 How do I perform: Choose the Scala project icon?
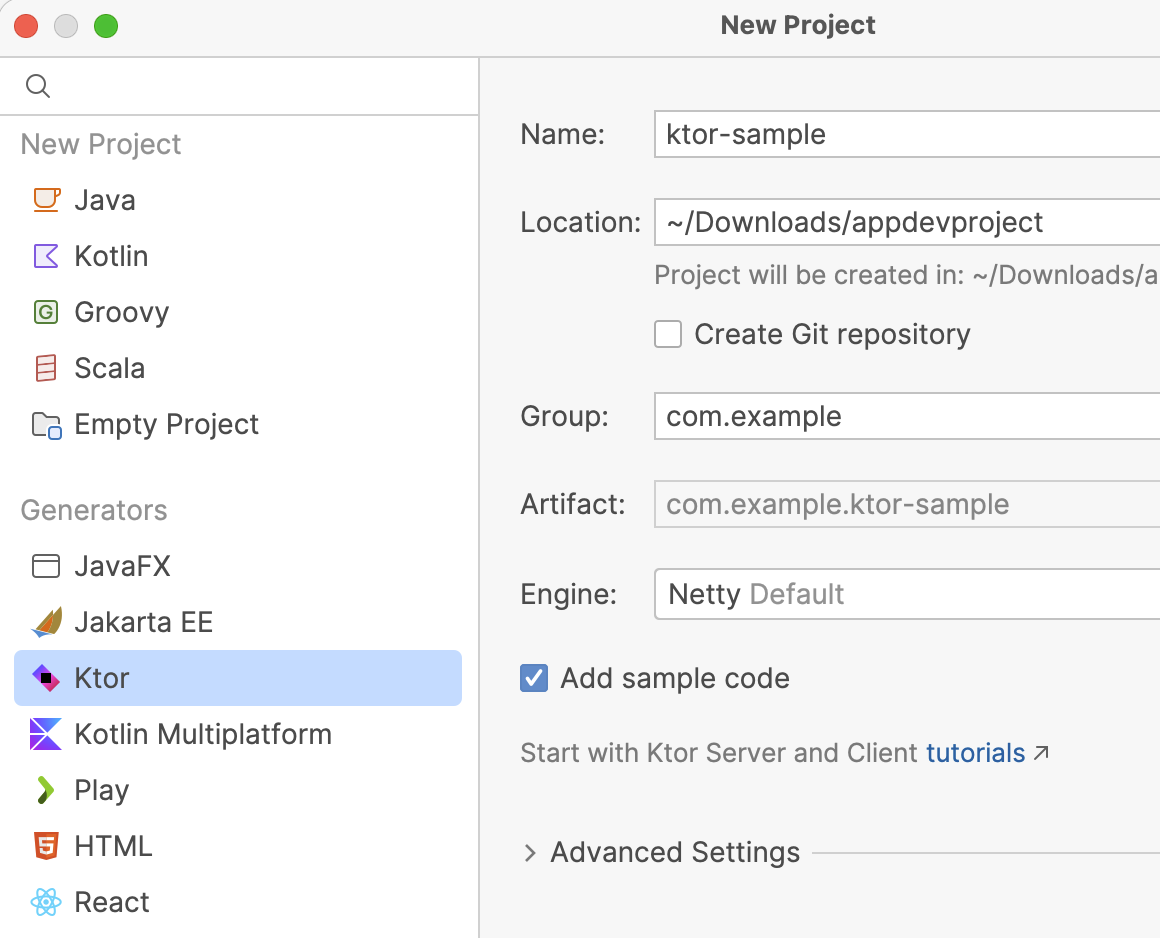coord(46,368)
